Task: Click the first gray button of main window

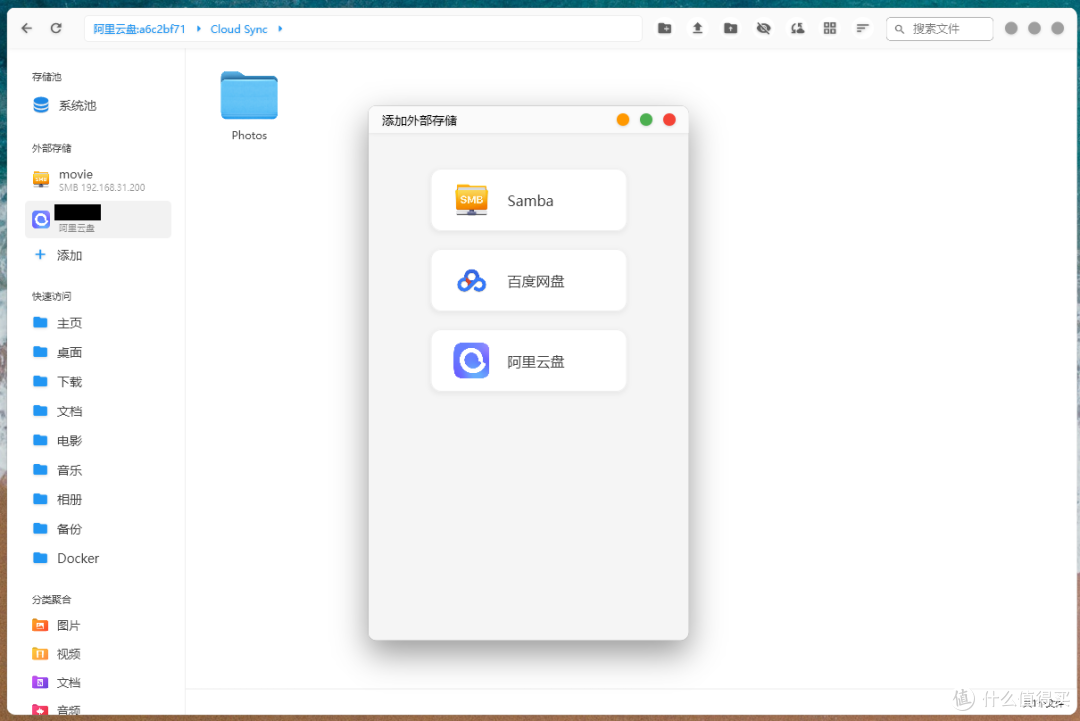Action: (x=1011, y=28)
